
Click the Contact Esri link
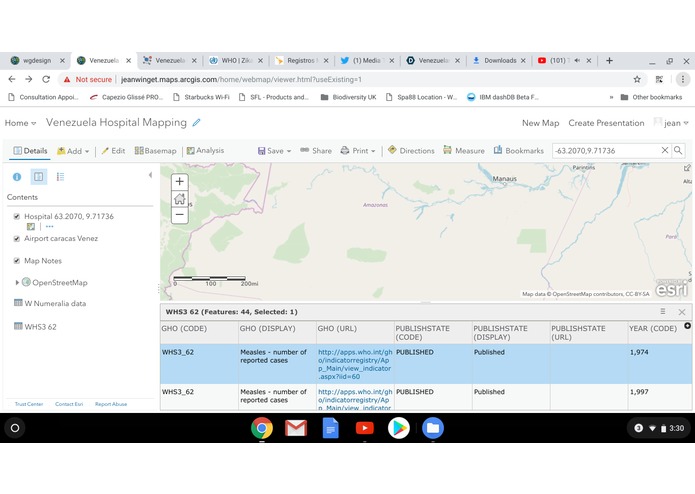coord(69,404)
